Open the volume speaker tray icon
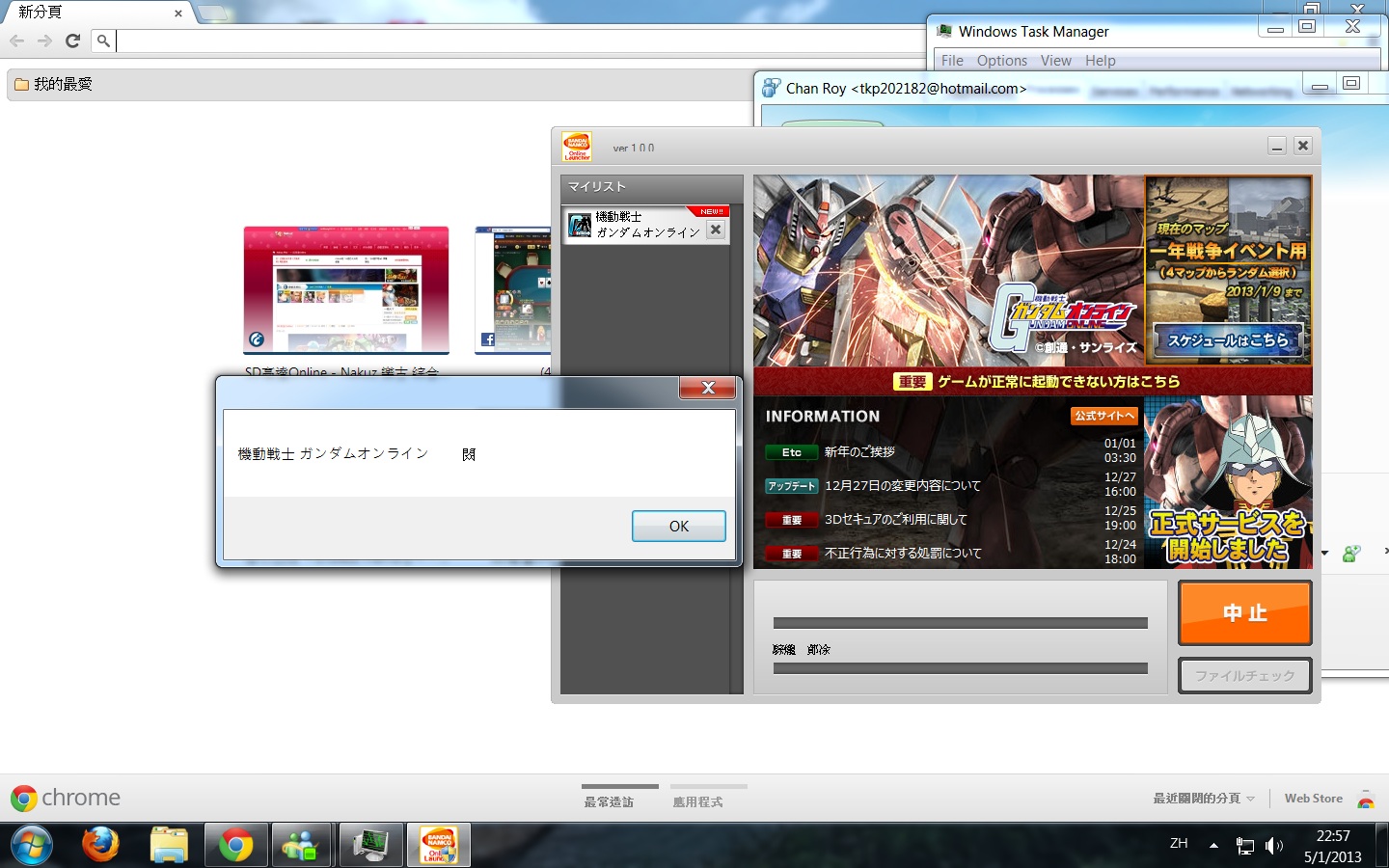 tap(1274, 846)
